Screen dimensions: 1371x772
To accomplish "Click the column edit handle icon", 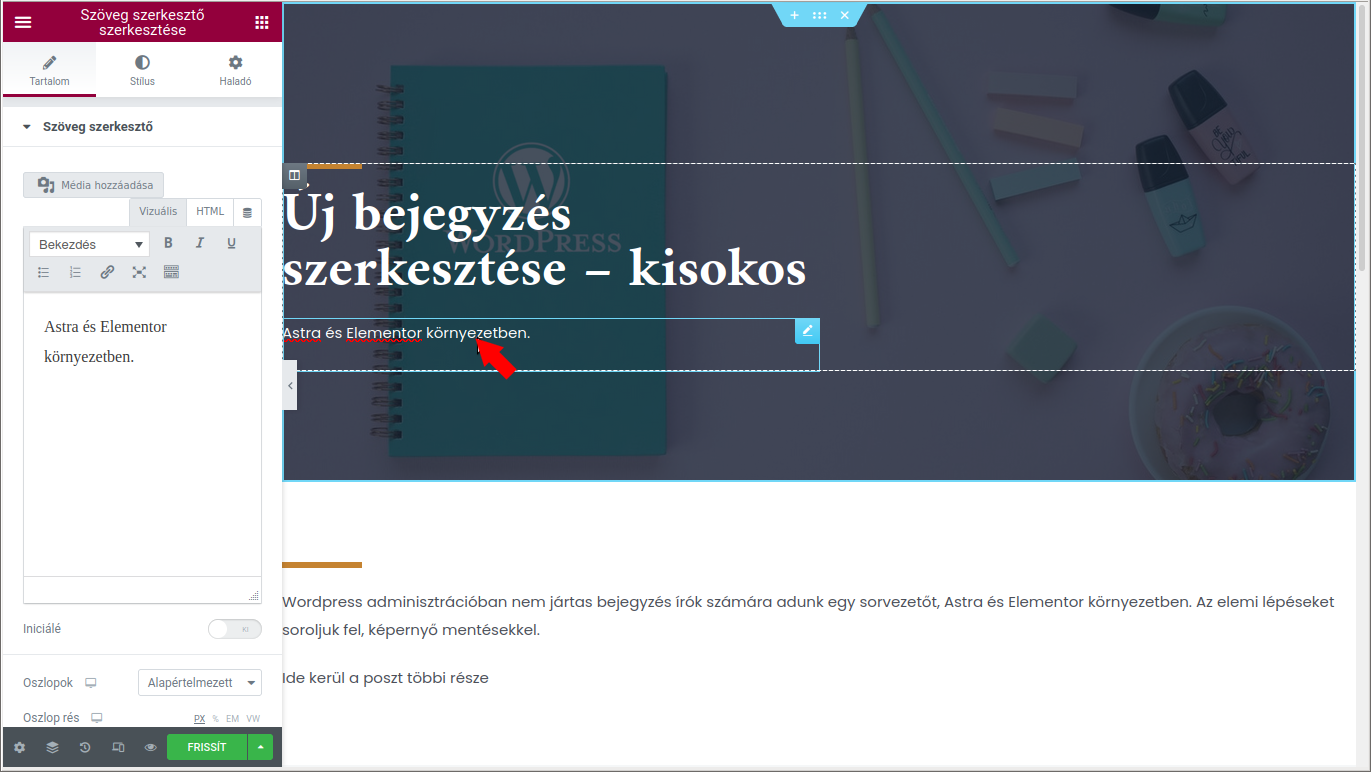I will coord(294,175).
